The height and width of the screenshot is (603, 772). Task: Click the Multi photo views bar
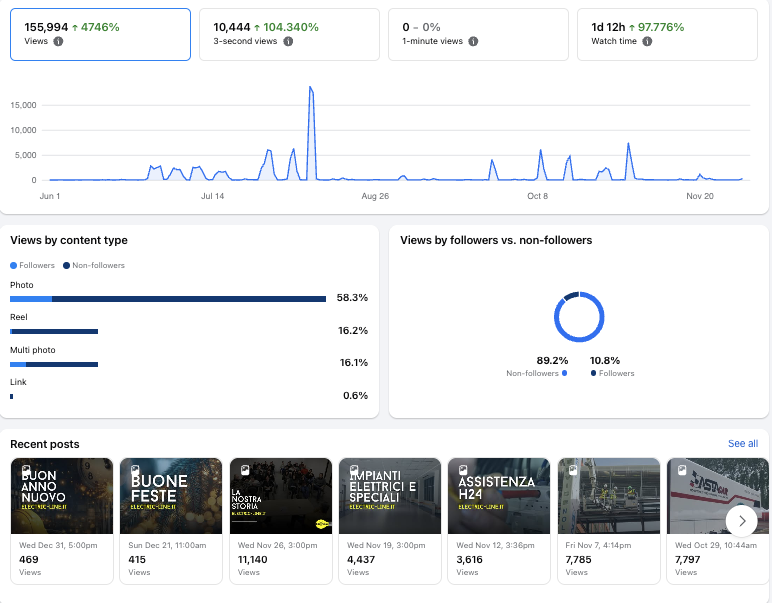coord(54,364)
